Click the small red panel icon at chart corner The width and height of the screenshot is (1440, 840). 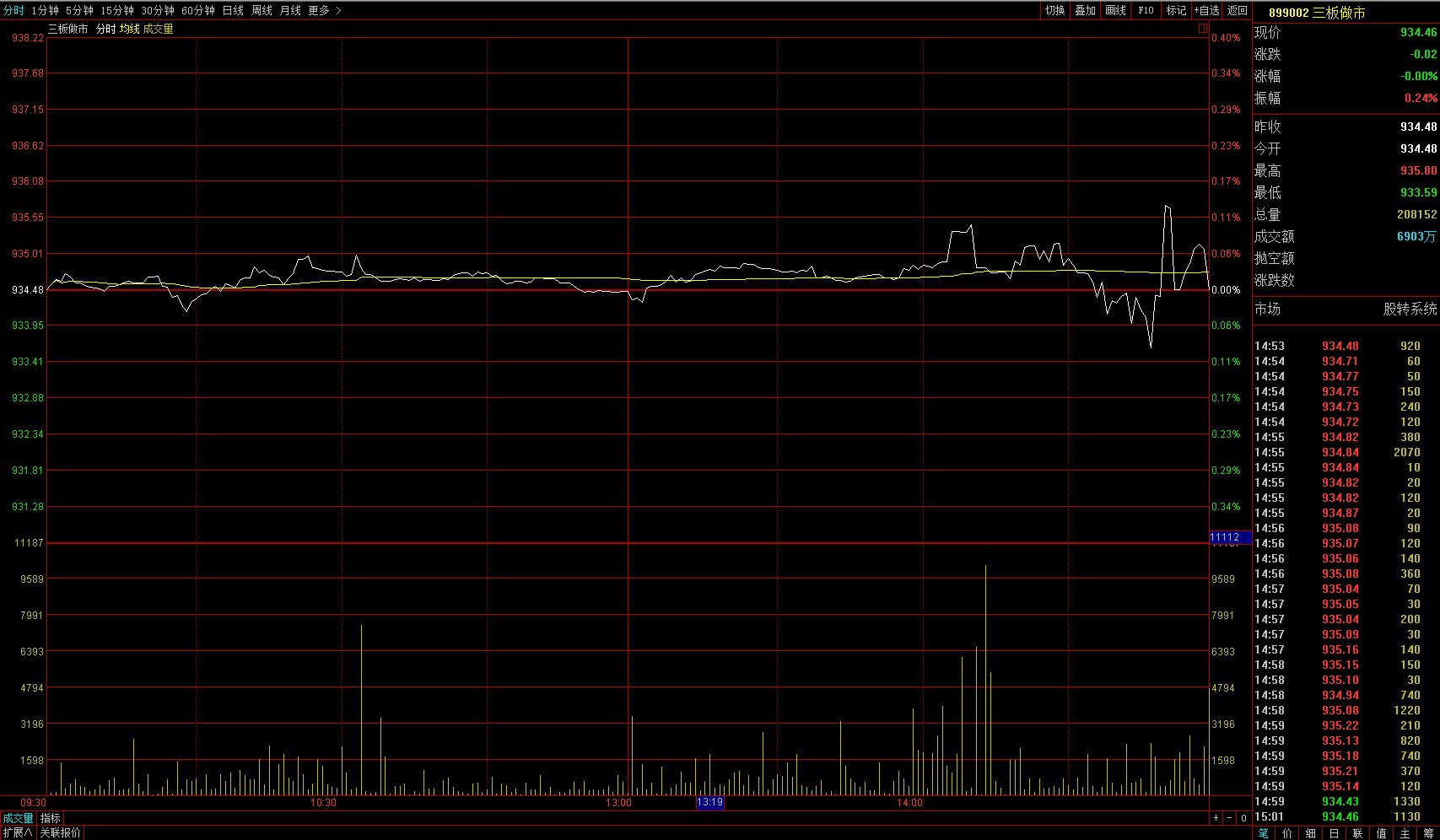coord(1202,29)
